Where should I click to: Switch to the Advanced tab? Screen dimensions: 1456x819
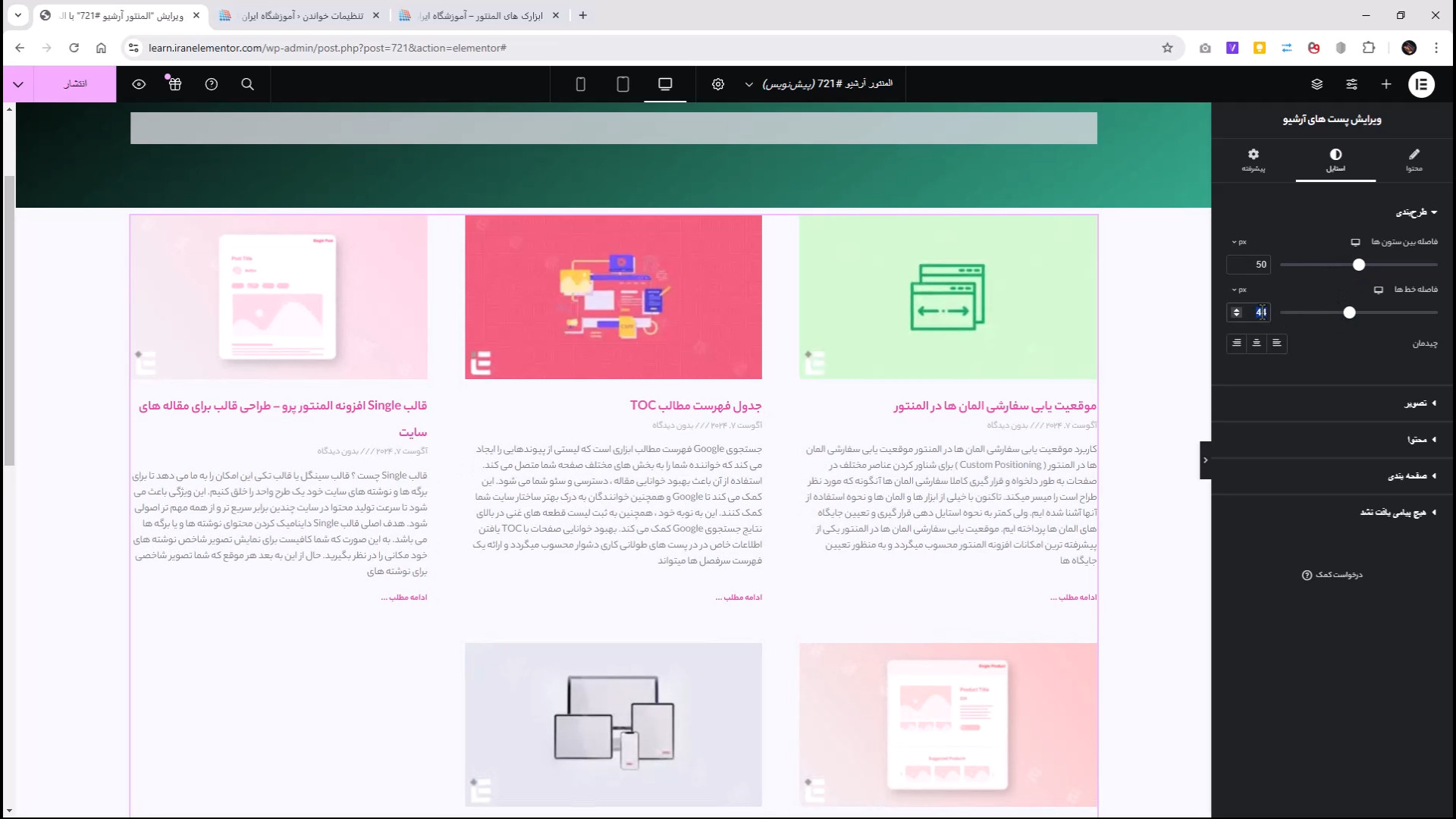pyautogui.click(x=1254, y=160)
